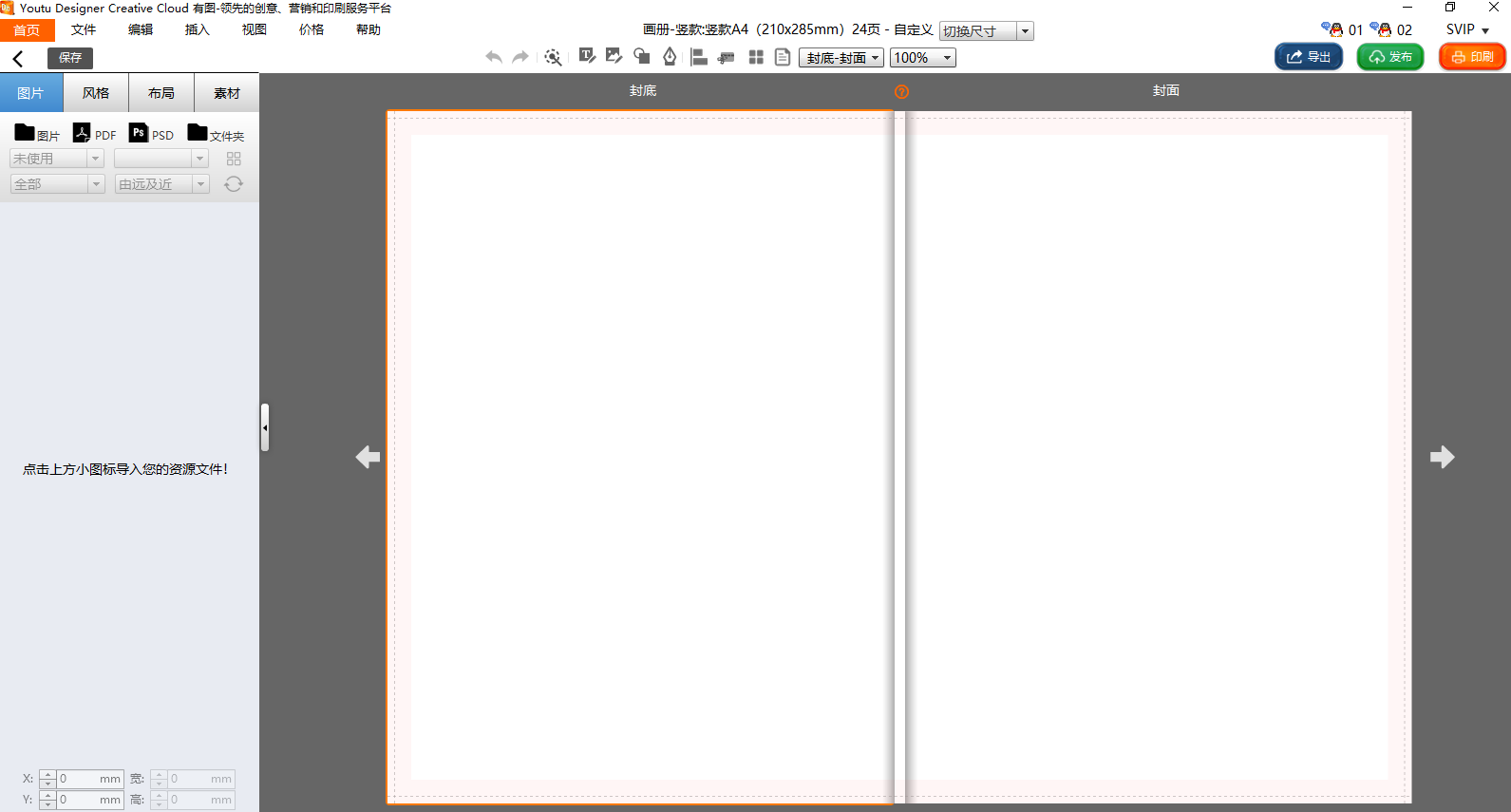Switch to the 风格 tab
Viewport: 1511px width, 812px height.
96,93
